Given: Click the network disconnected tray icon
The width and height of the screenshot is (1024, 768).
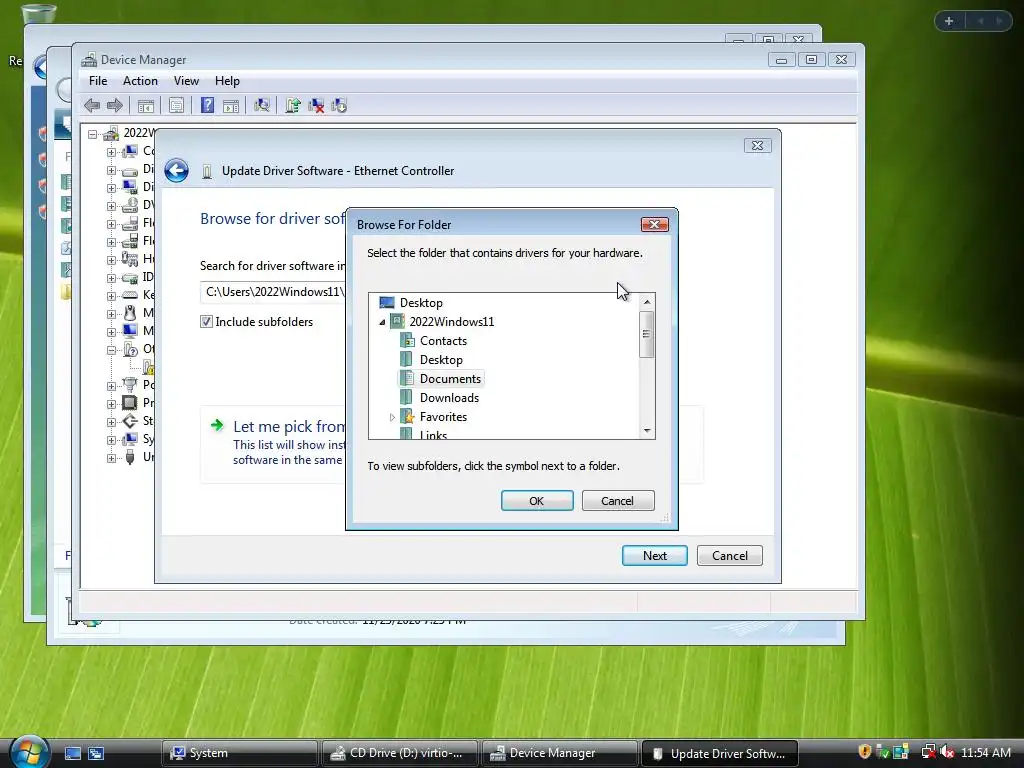Looking at the screenshot, I should pyautogui.click(x=928, y=752).
